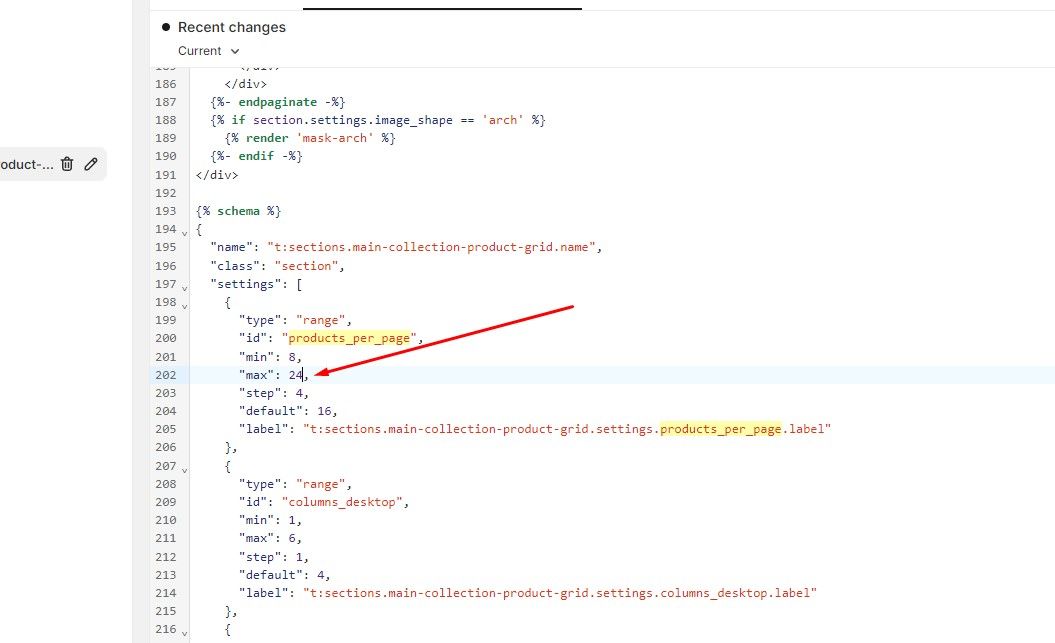The height and width of the screenshot is (643, 1055).
Task: Collapse the object fold at line 207
Action: pyautogui.click(x=184, y=469)
